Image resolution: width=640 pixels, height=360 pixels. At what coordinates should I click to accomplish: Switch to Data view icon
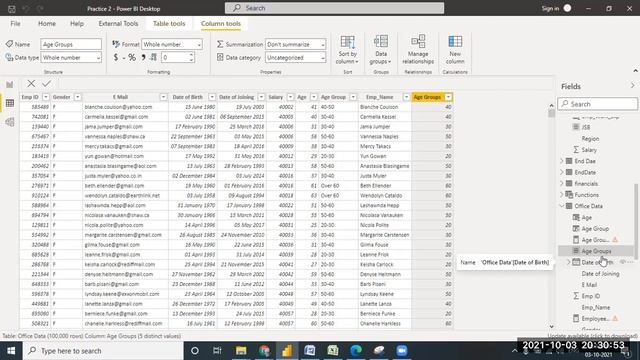click(10, 103)
